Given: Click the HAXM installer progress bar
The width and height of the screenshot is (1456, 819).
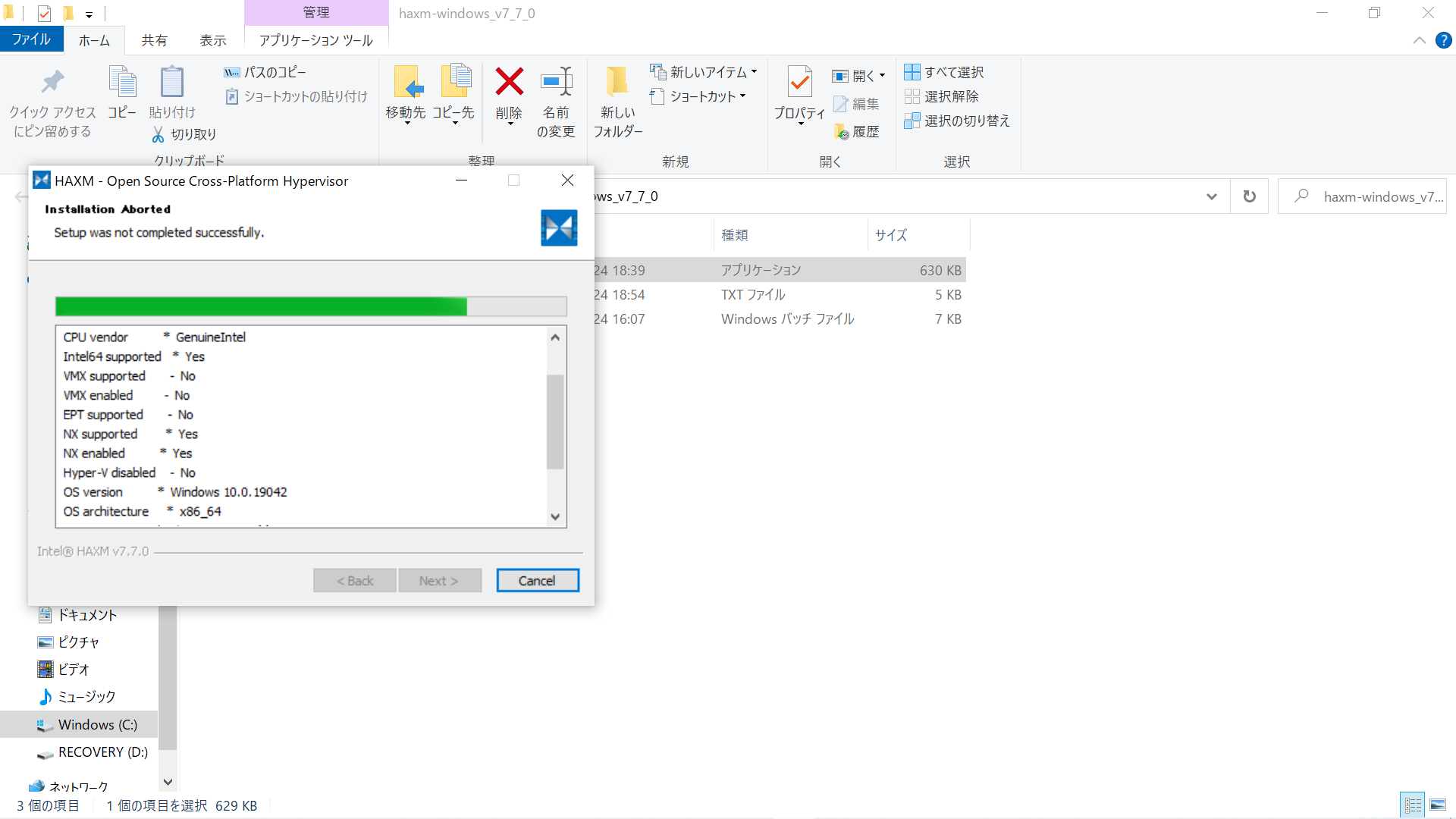Looking at the screenshot, I should coord(311,306).
